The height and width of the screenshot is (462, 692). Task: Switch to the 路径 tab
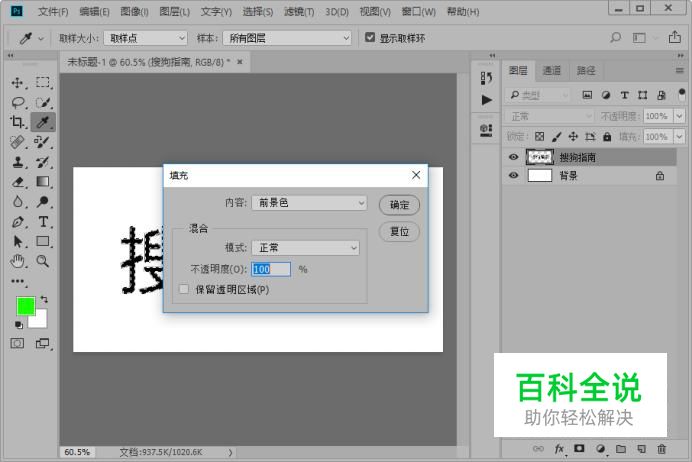pos(586,70)
